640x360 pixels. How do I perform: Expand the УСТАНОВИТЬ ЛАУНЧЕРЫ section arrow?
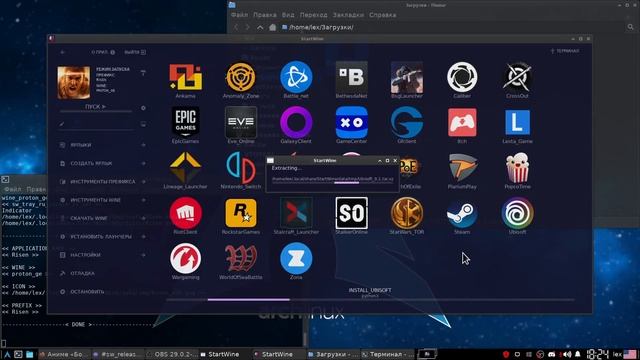click(144, 237)
